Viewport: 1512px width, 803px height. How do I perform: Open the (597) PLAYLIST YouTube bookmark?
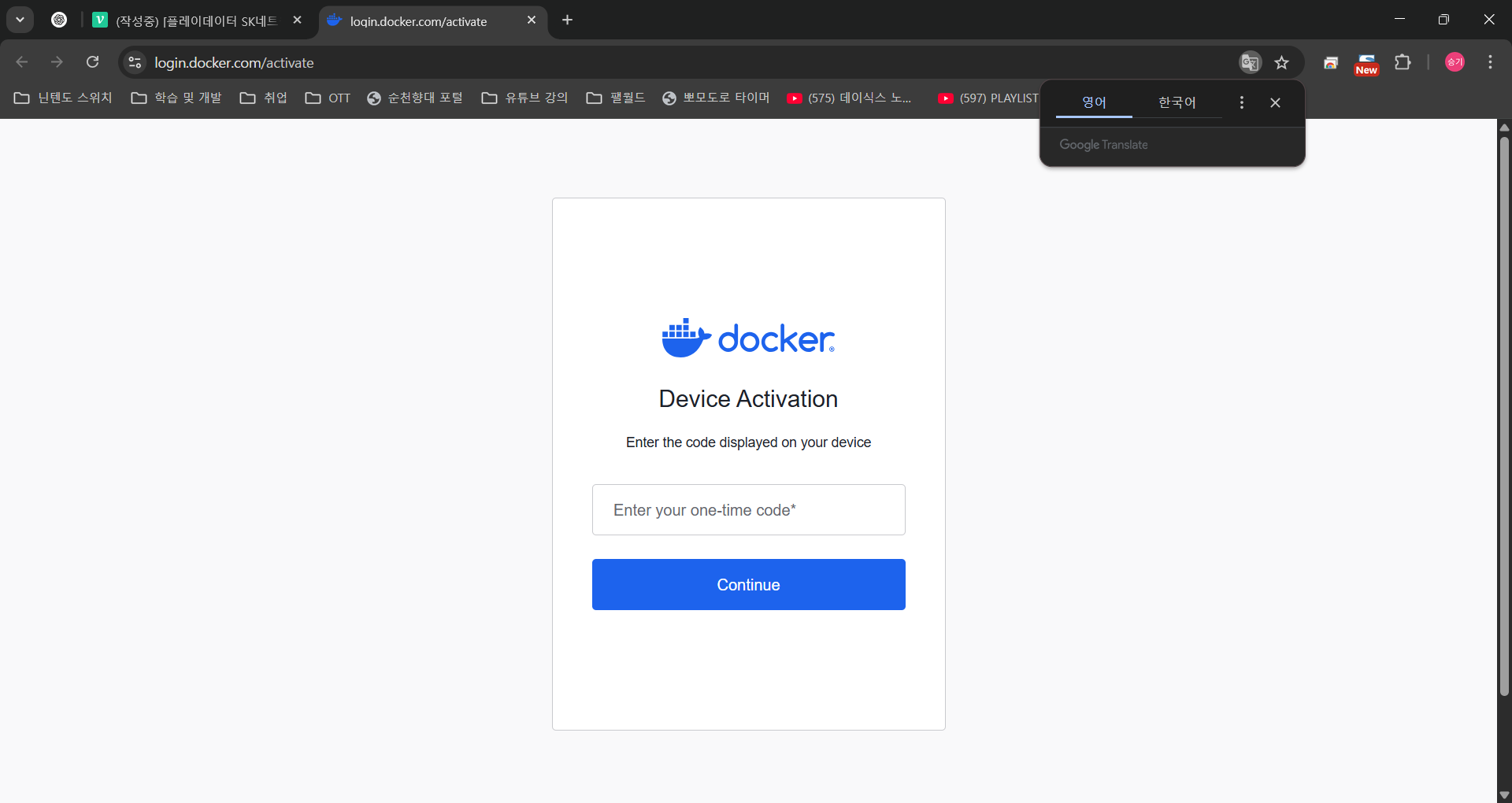988,98
